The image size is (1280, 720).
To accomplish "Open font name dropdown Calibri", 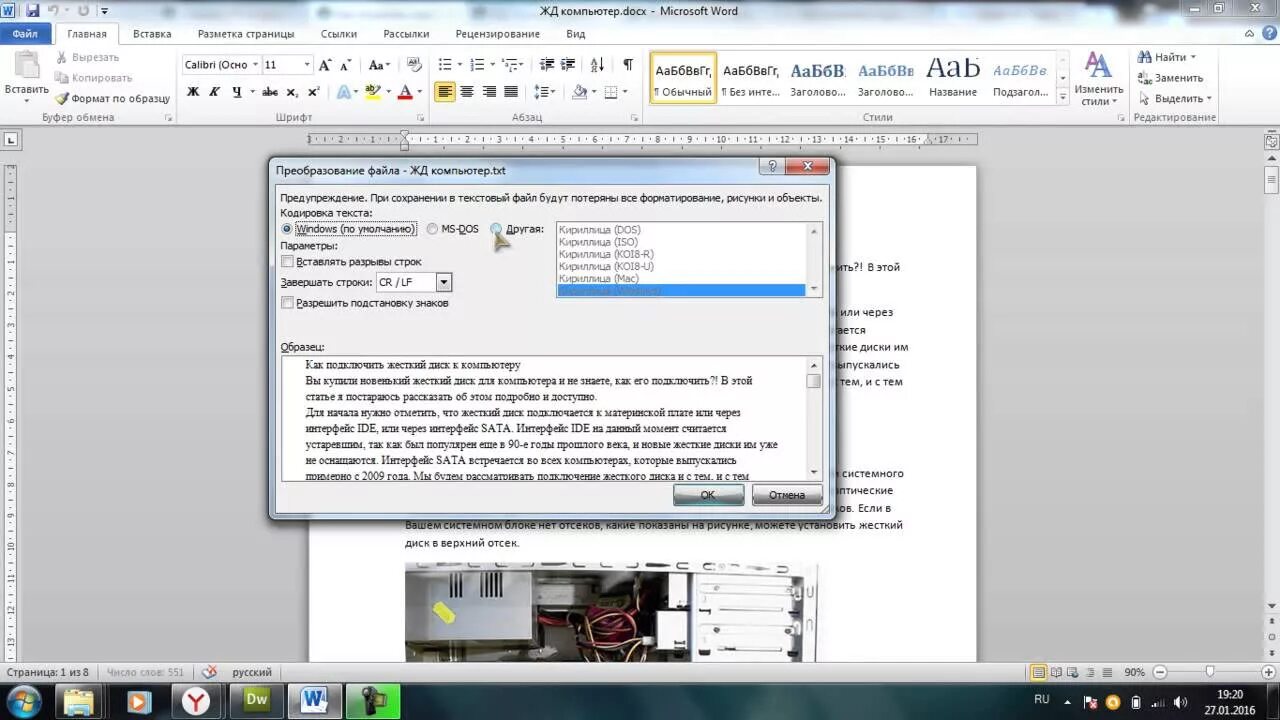I will pos(254,65).
